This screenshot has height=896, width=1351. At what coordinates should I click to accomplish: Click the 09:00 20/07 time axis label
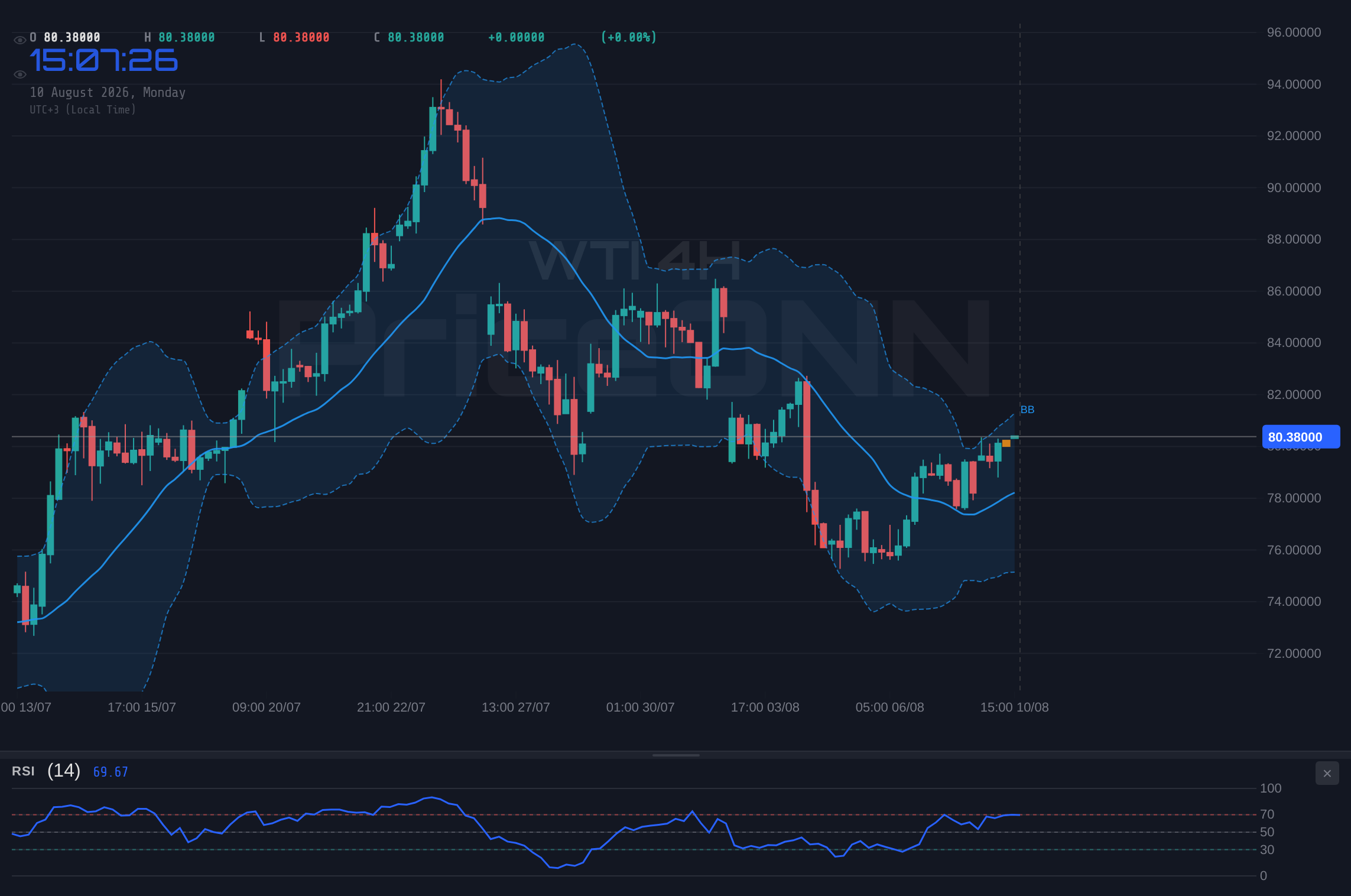[267, 707]
